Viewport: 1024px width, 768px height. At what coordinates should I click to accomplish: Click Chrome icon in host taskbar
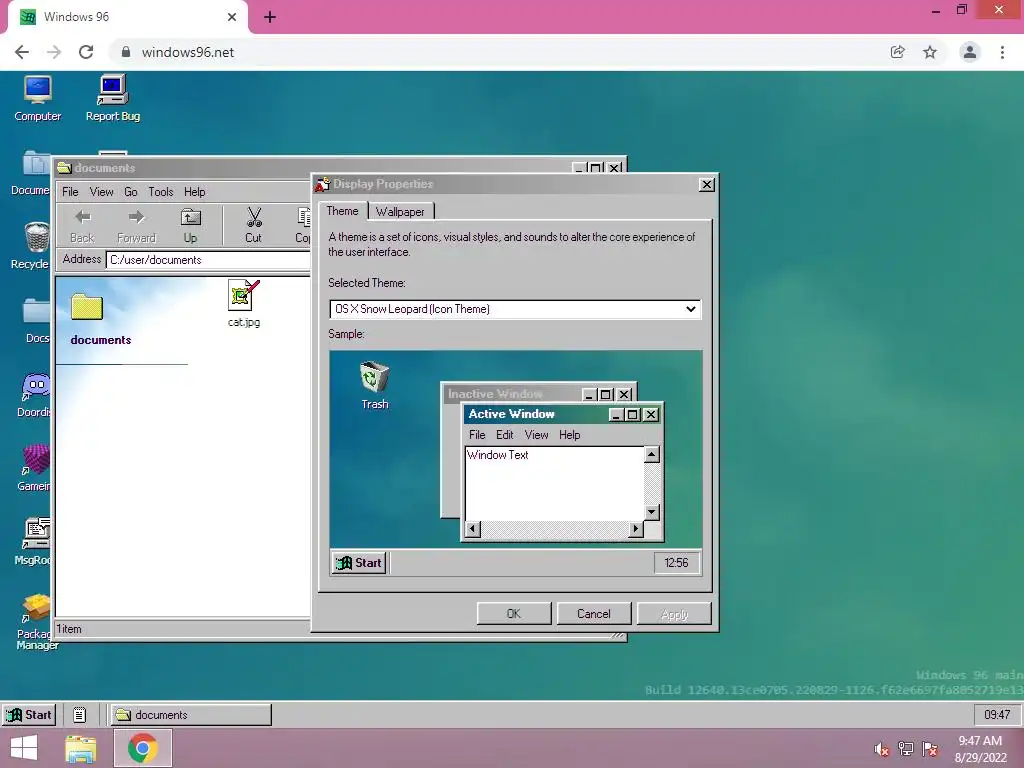143,748
